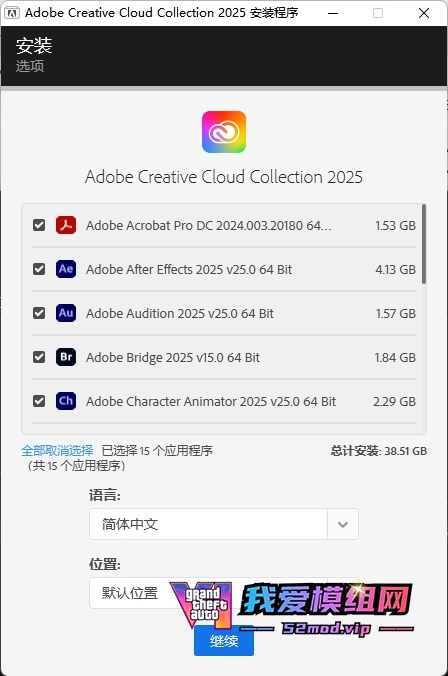The width and height of the screenshot is (448, 676).
Task: Uncheck the Adobe Audition 2025 checkbox
Action: coord(39,313)
